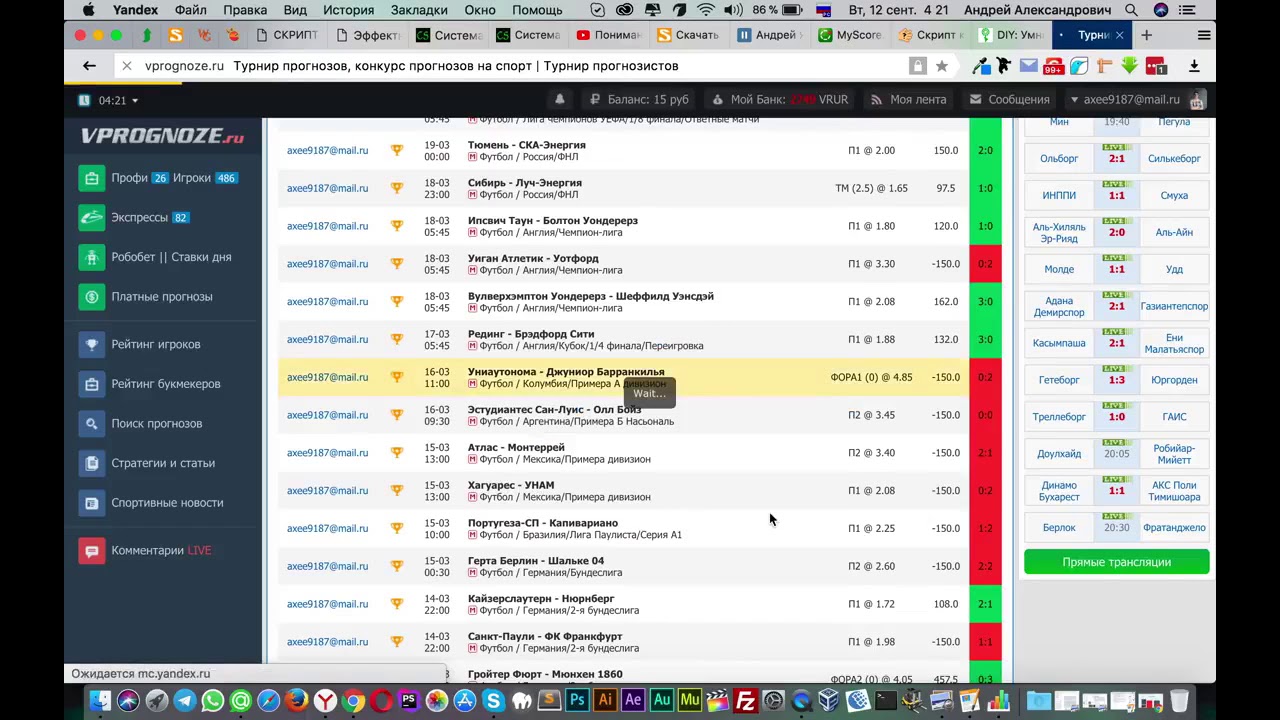Click 3:0 score cell of Вулверхэмптон row

coord(985,302)
